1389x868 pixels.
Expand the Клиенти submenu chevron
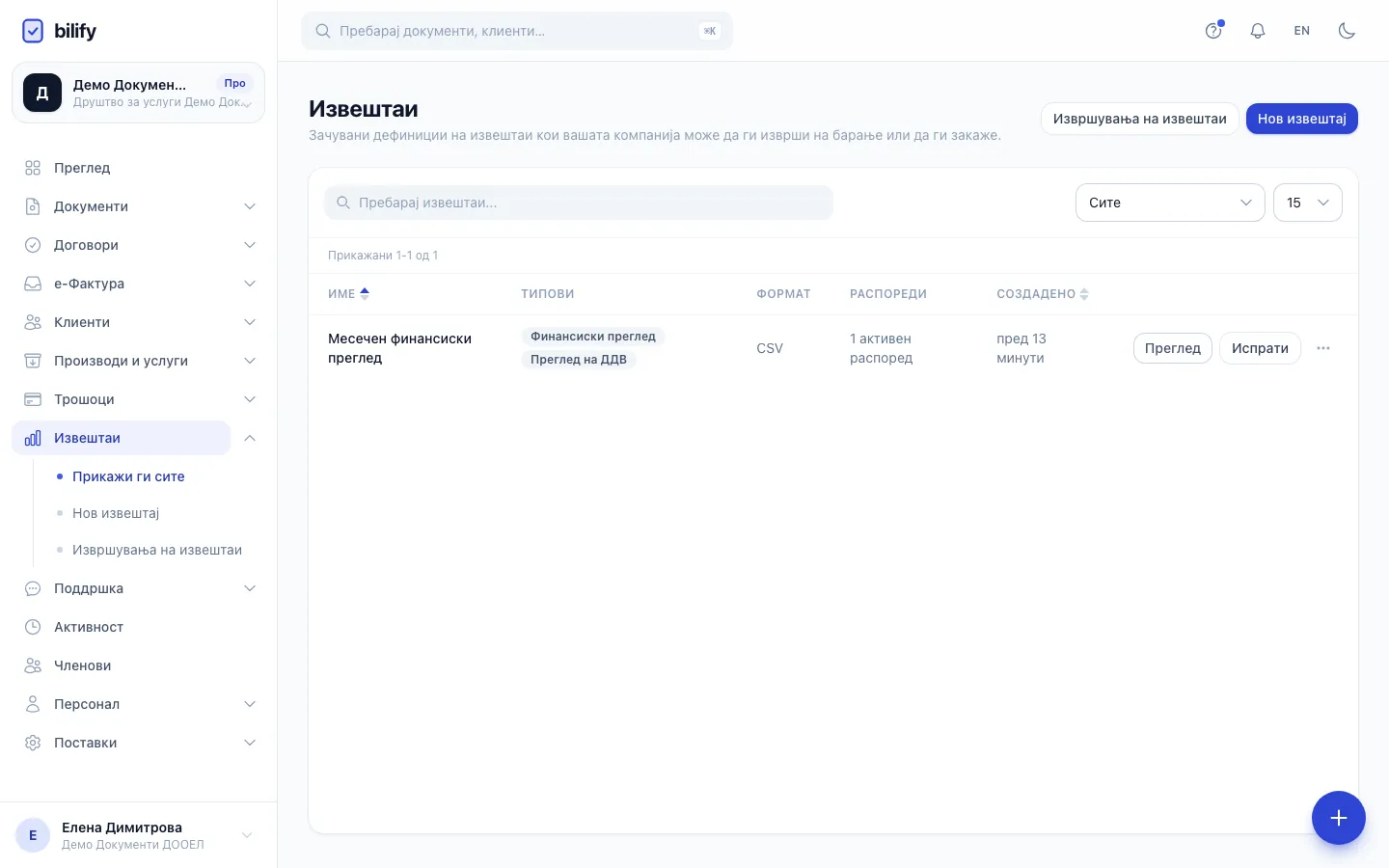[250, 322]
